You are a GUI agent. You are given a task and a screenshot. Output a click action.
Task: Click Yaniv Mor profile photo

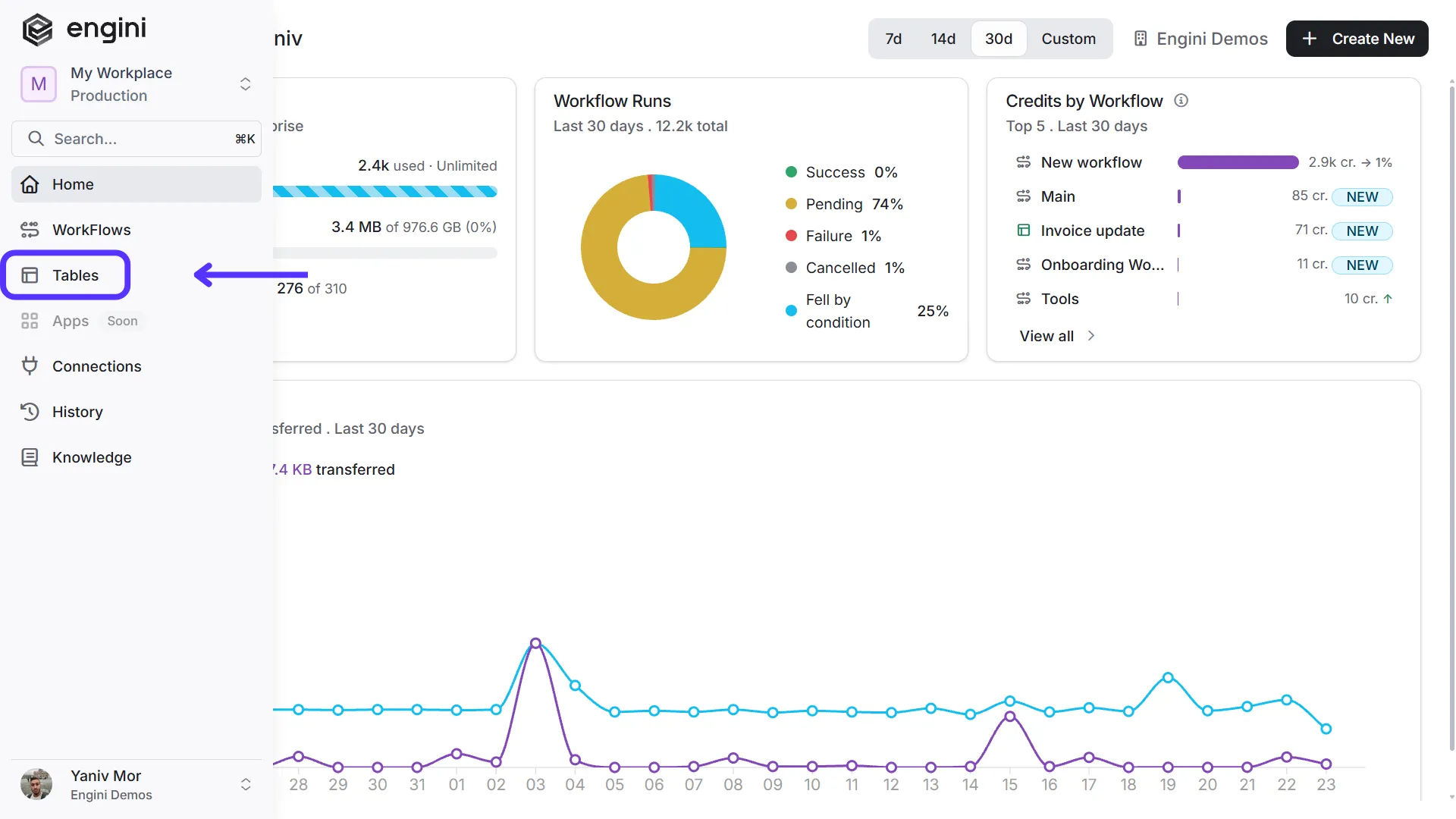tap(36, 784)
